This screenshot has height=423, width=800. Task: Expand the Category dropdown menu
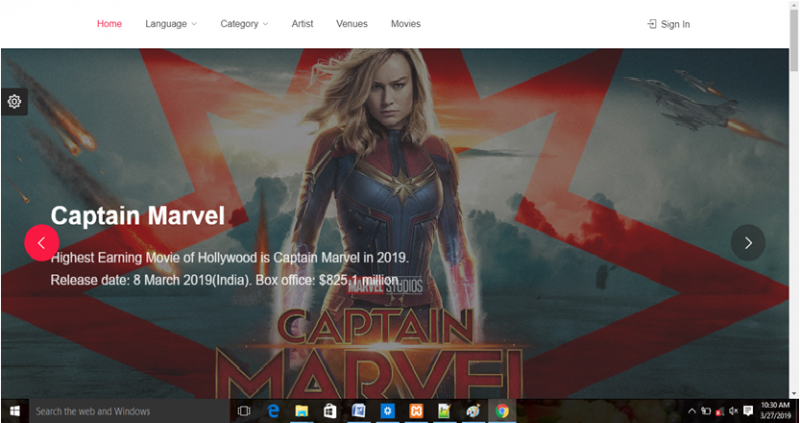pyautogui.click(x=244, y=24)
